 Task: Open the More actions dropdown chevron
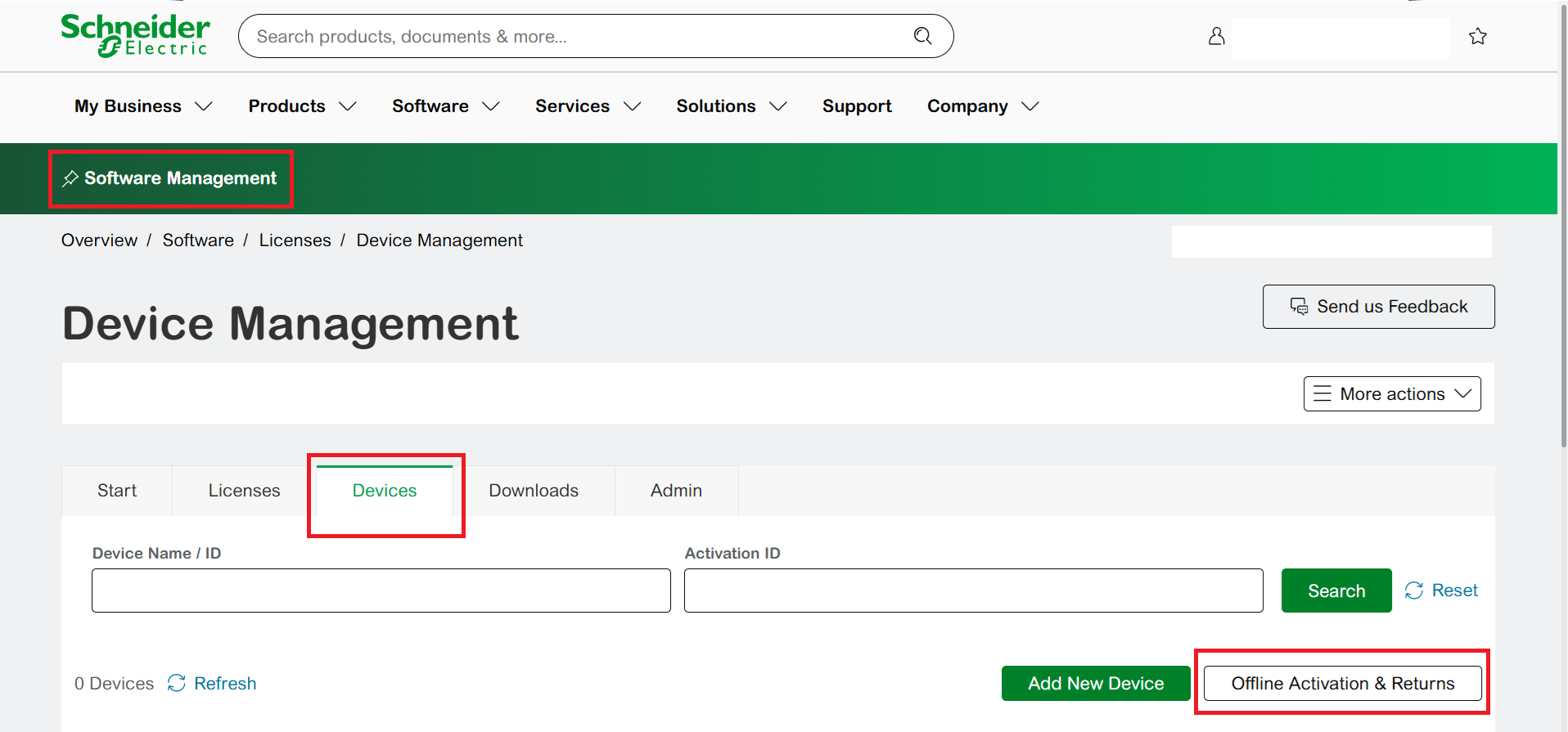click(1462, 394)
